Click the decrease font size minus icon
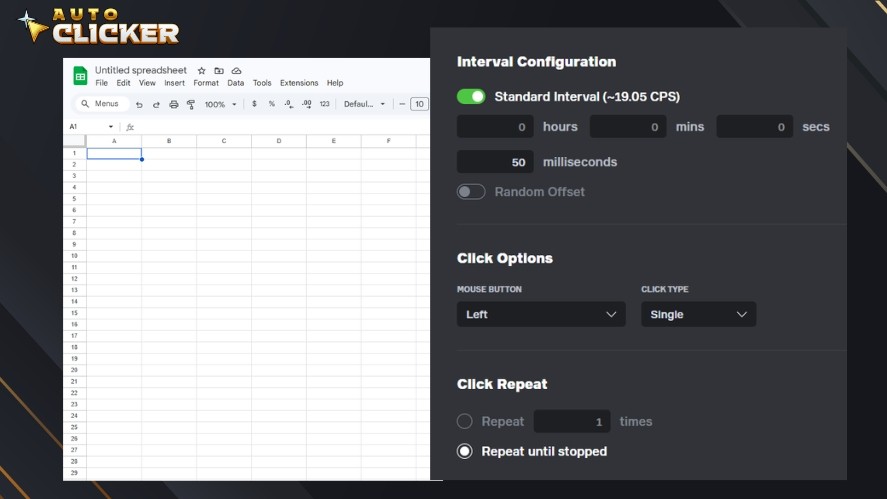Screen dimensions: 887x499 coord(402,104)
